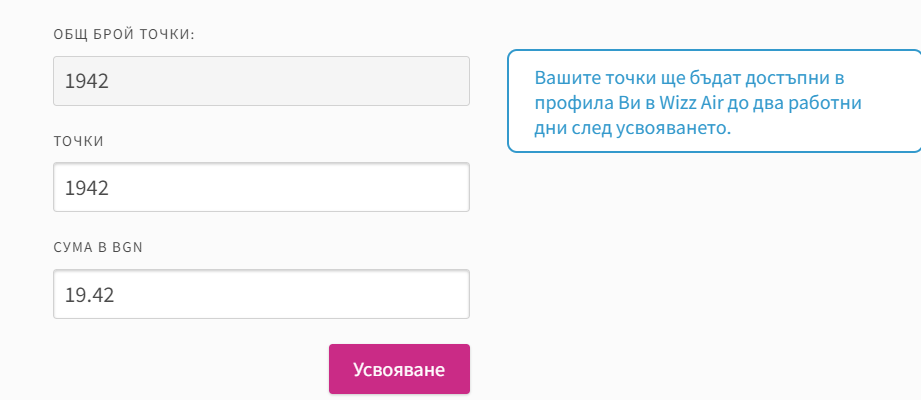This screenshot has height=400, width=921.
Task: Click the ТОЧКИ label text
Action: [78, 141]
